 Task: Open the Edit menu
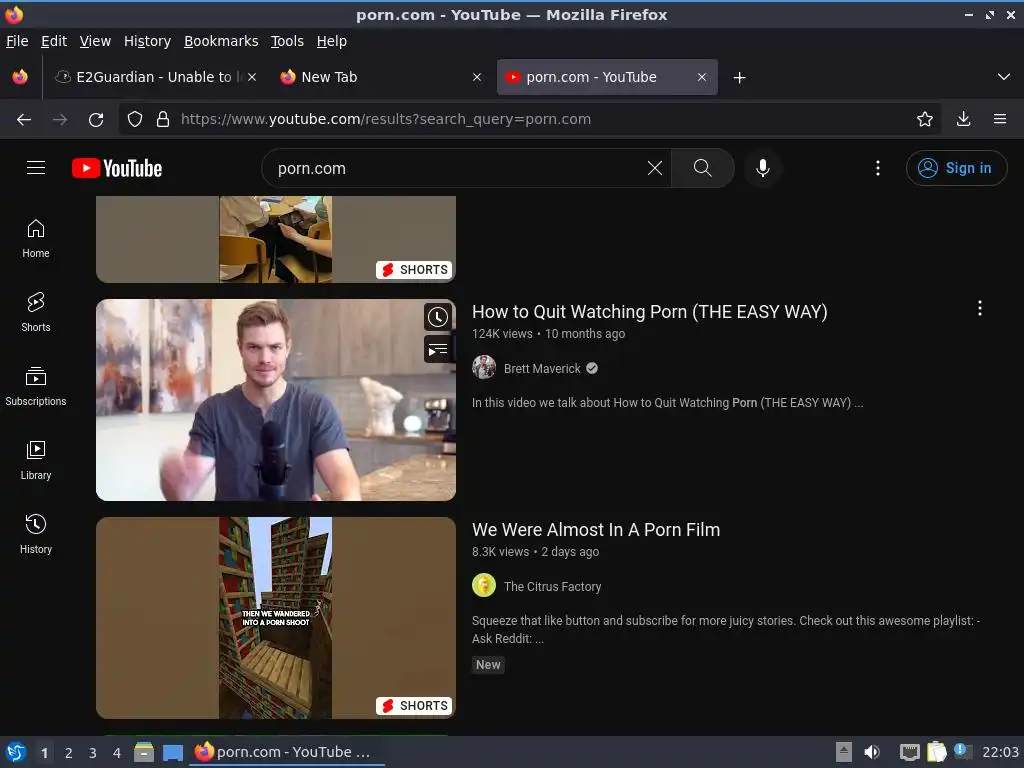[x=54, y=41]
